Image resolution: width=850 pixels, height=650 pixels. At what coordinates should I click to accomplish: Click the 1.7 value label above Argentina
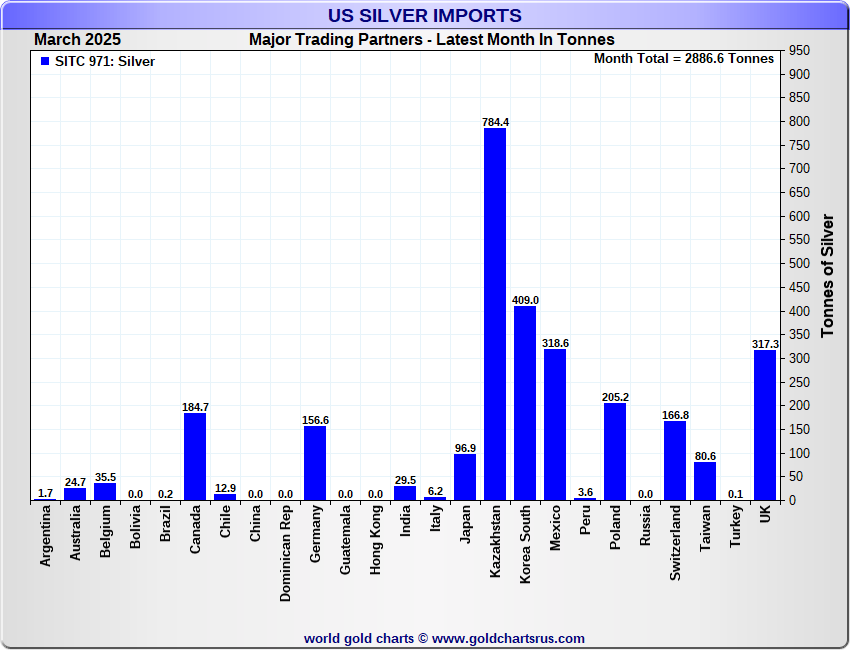pos(46,493)
